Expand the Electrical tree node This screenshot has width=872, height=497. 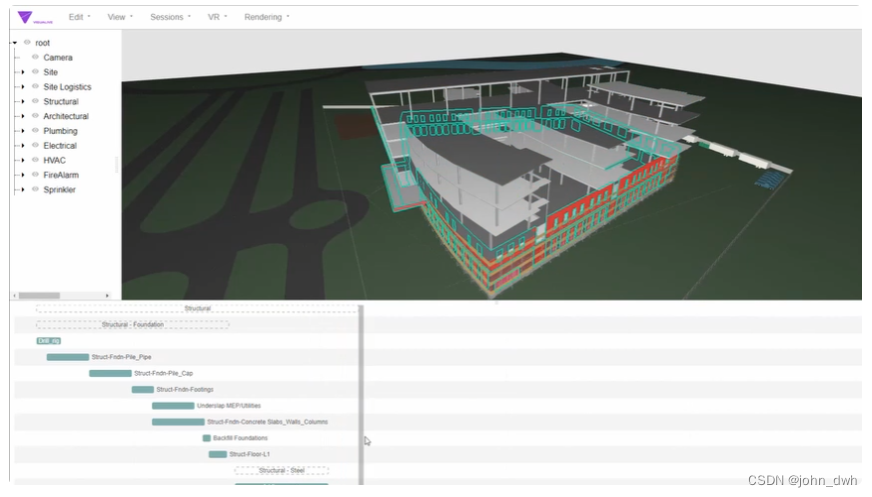(x=23, y=146)
